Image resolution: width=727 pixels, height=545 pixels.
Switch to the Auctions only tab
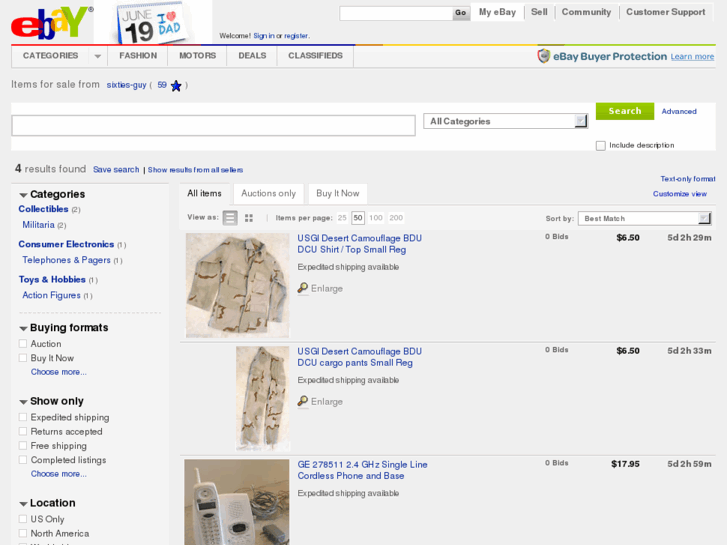pyautogui.click(x=268, y=193)
